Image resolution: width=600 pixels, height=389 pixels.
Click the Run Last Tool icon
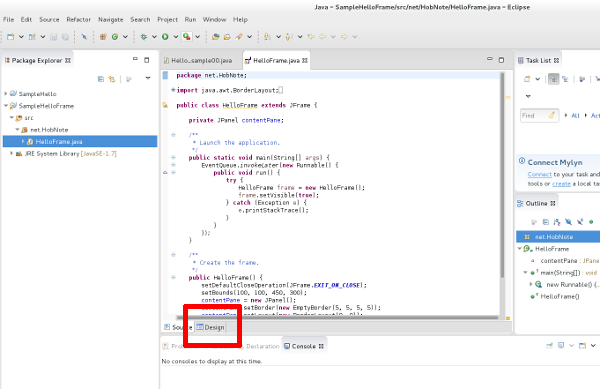187,37
